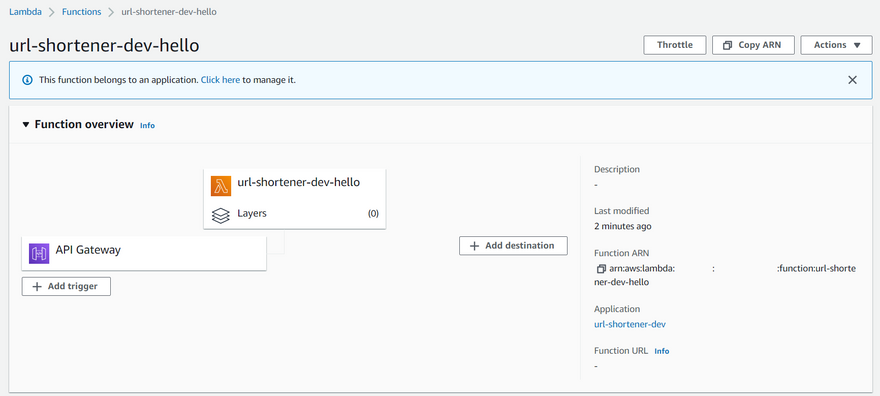The height and width of the screenshot is (396, 880).
Task: Follow the 'Click here' link in the banner
Action: pyautogui.click(x=221, y=80)
